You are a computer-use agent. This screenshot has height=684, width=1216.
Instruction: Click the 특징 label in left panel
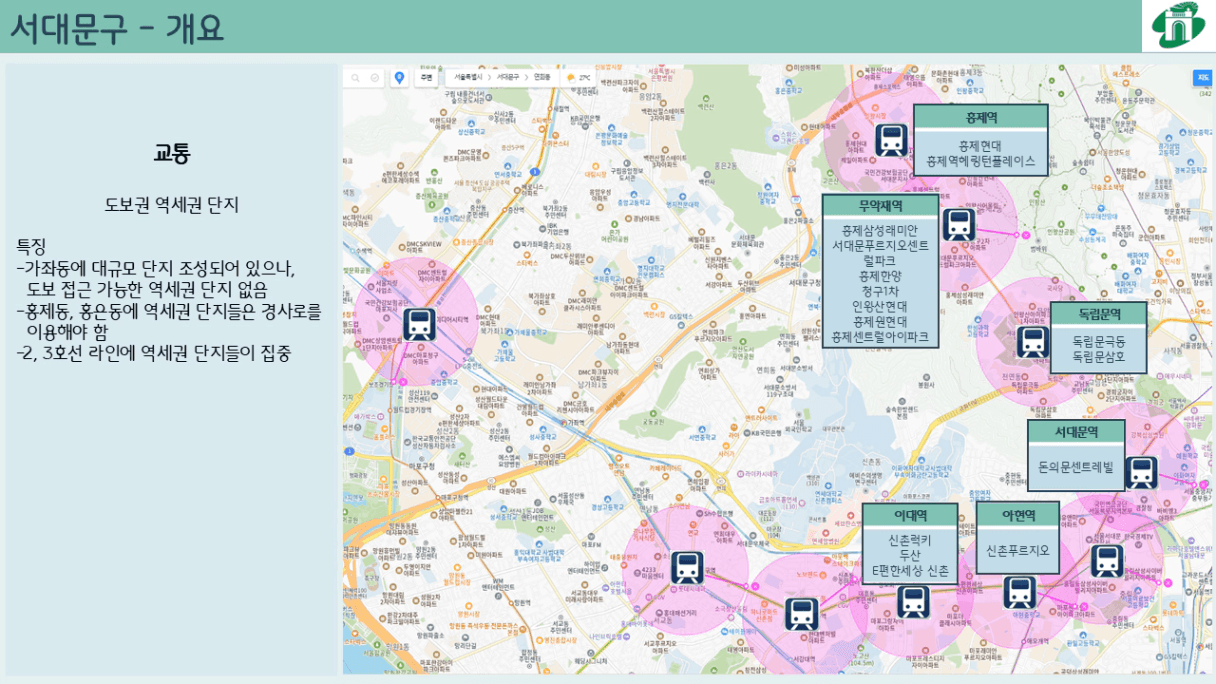pyautogui.click(x=31, y=246)
